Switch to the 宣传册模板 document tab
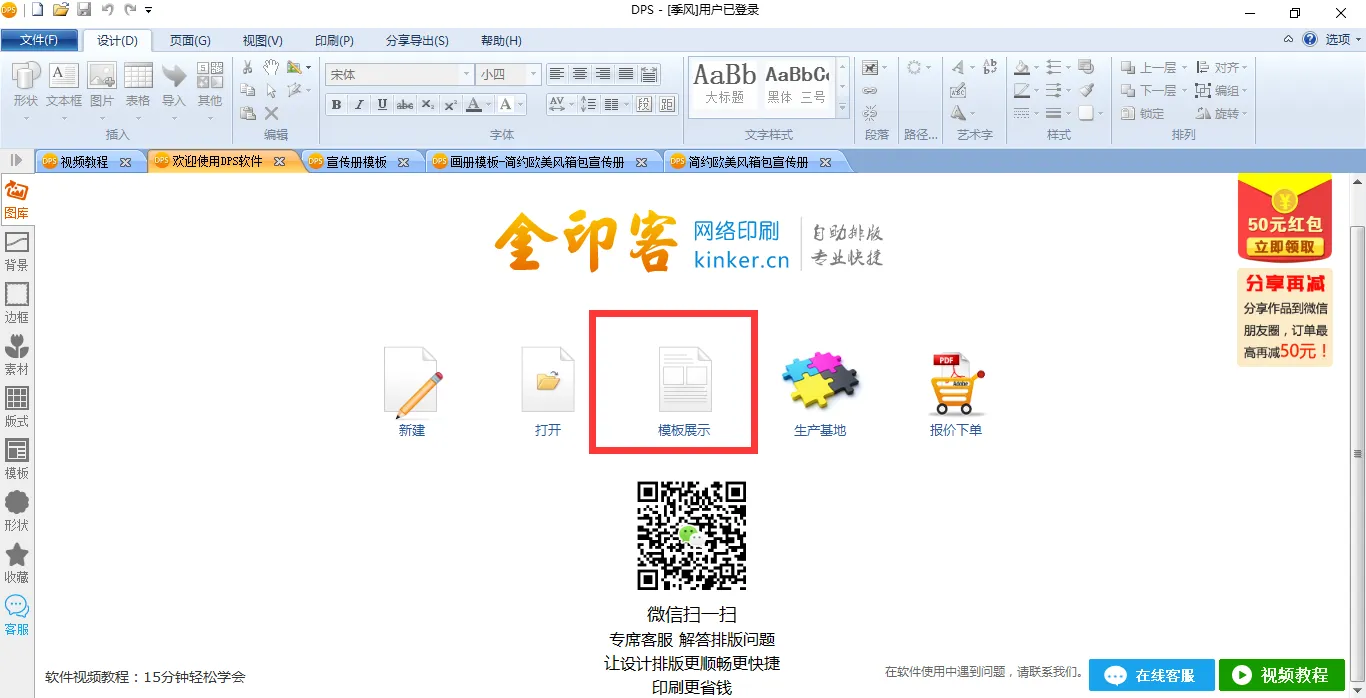The image size is (1366, 698). coord(356,162)
